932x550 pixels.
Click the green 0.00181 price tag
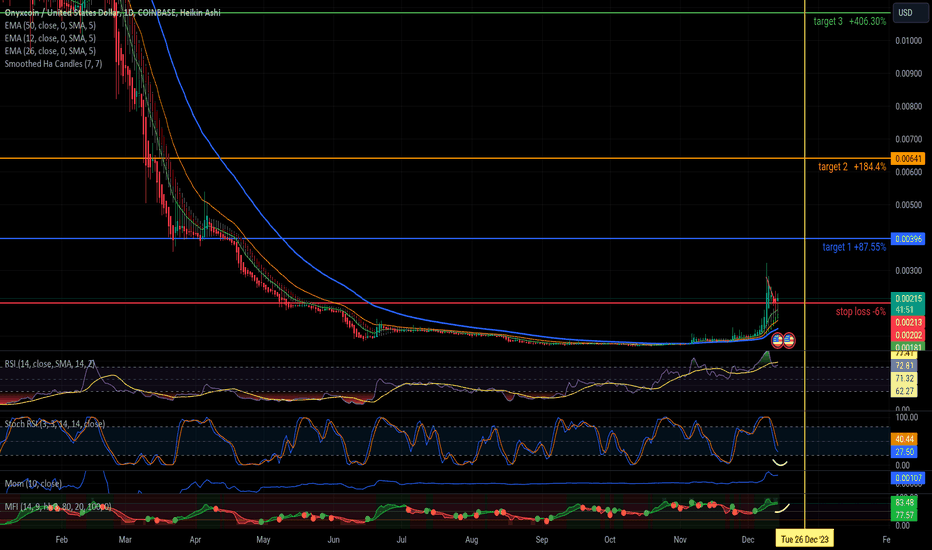coord(908,347)
